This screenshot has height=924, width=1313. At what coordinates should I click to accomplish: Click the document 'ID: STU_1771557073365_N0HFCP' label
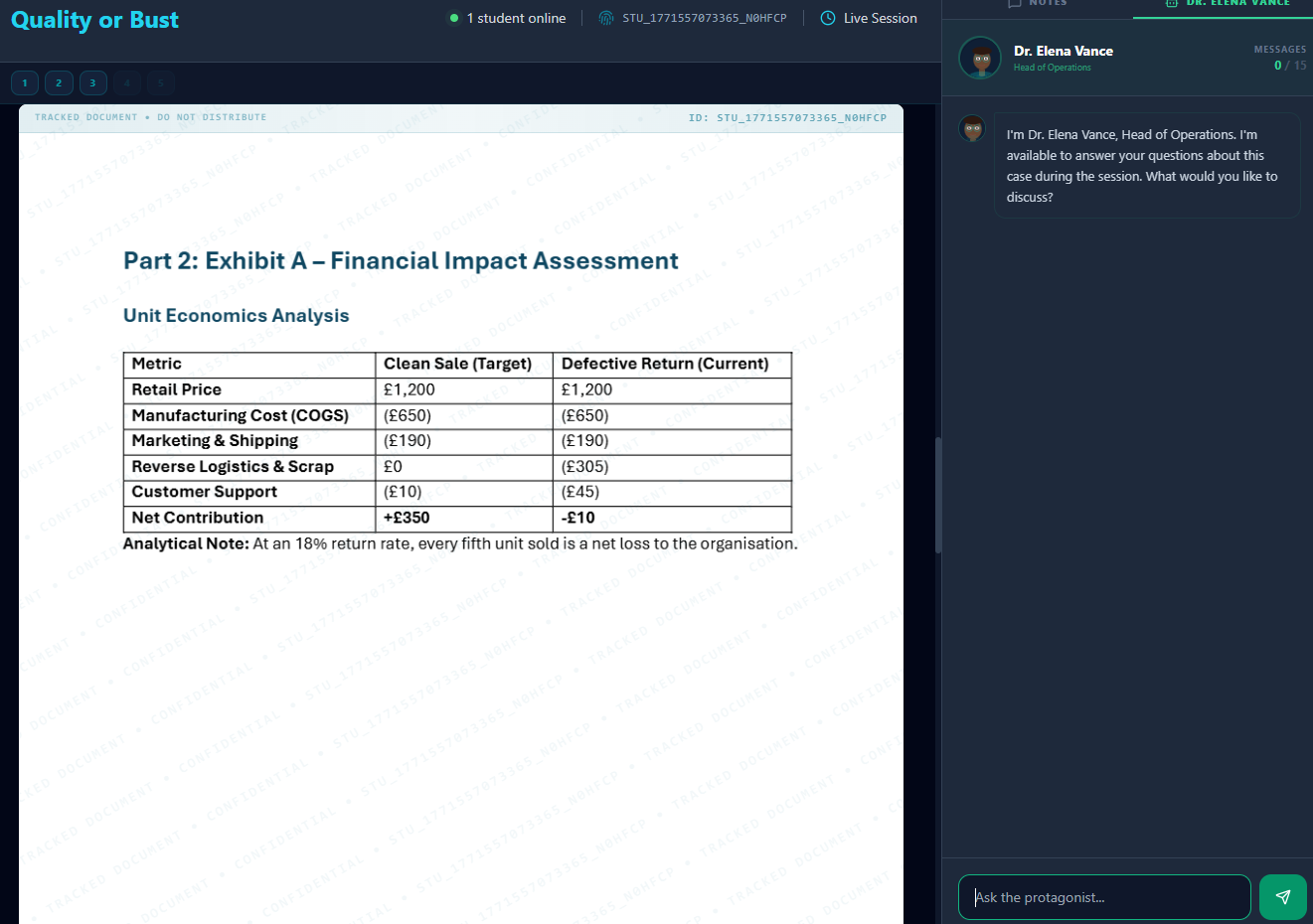[787, 117]
